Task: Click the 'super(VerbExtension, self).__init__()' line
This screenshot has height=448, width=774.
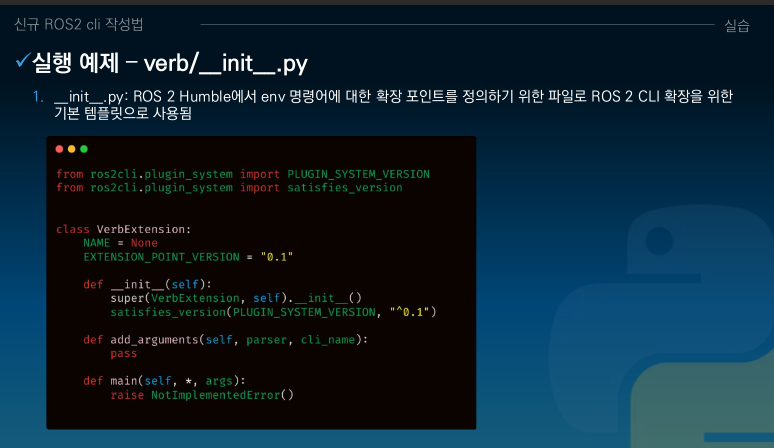Action: point(236,298)
